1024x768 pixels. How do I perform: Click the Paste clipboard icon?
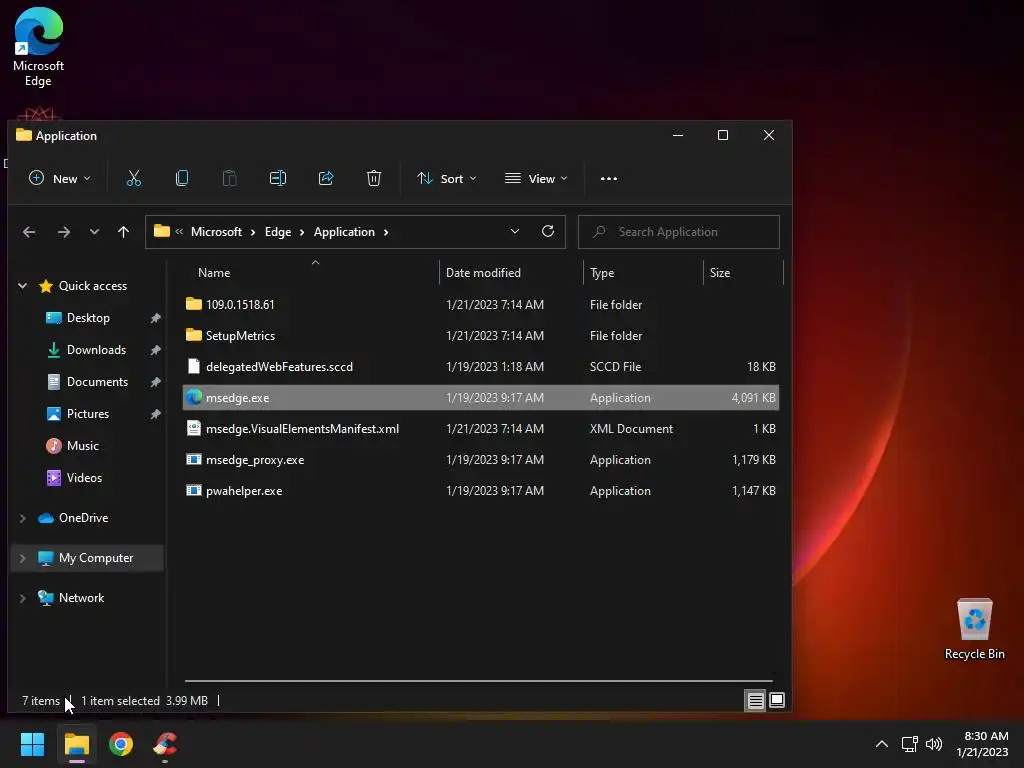230,178
